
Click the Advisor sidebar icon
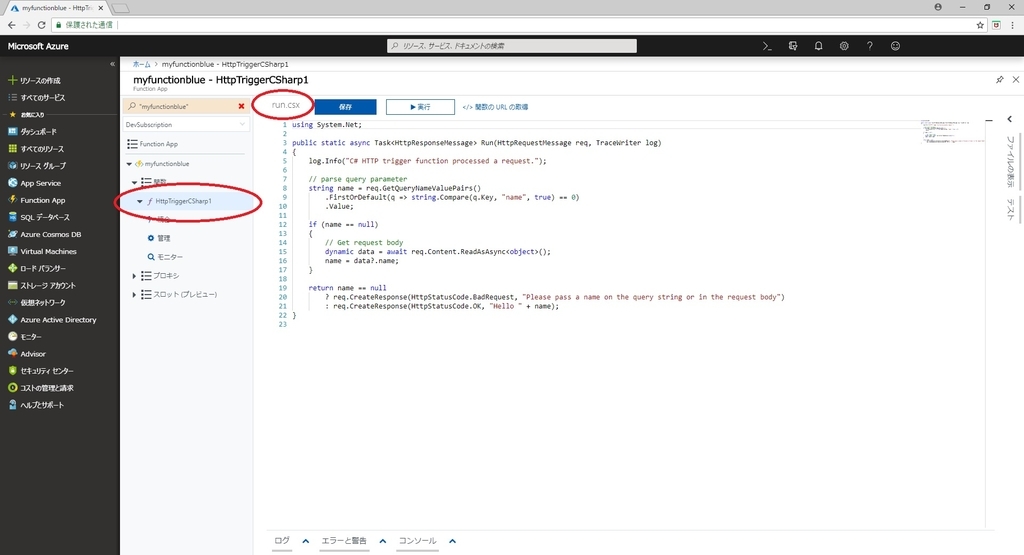pyautogui.click(x=12, y=353)
